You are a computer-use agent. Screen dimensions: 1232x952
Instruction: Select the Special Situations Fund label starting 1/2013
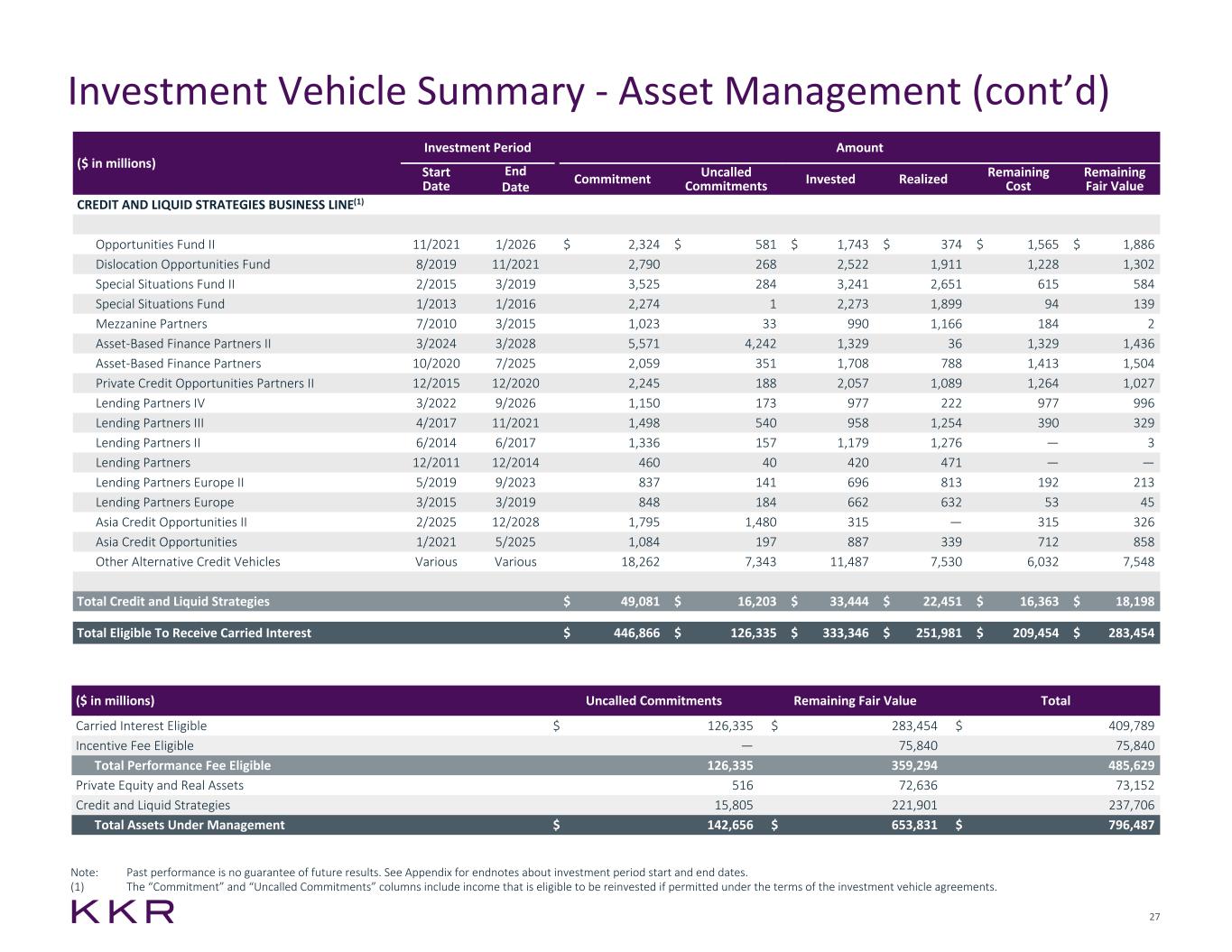tap(161, 304)
